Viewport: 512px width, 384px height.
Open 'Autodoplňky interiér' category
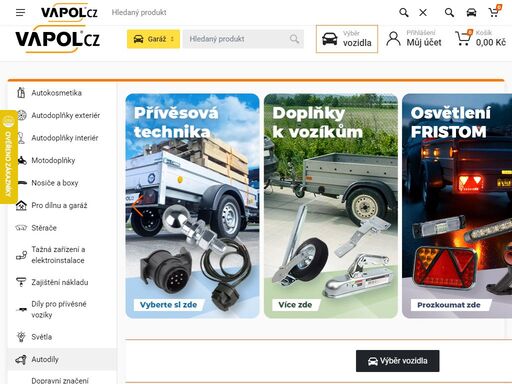(65, 138)
